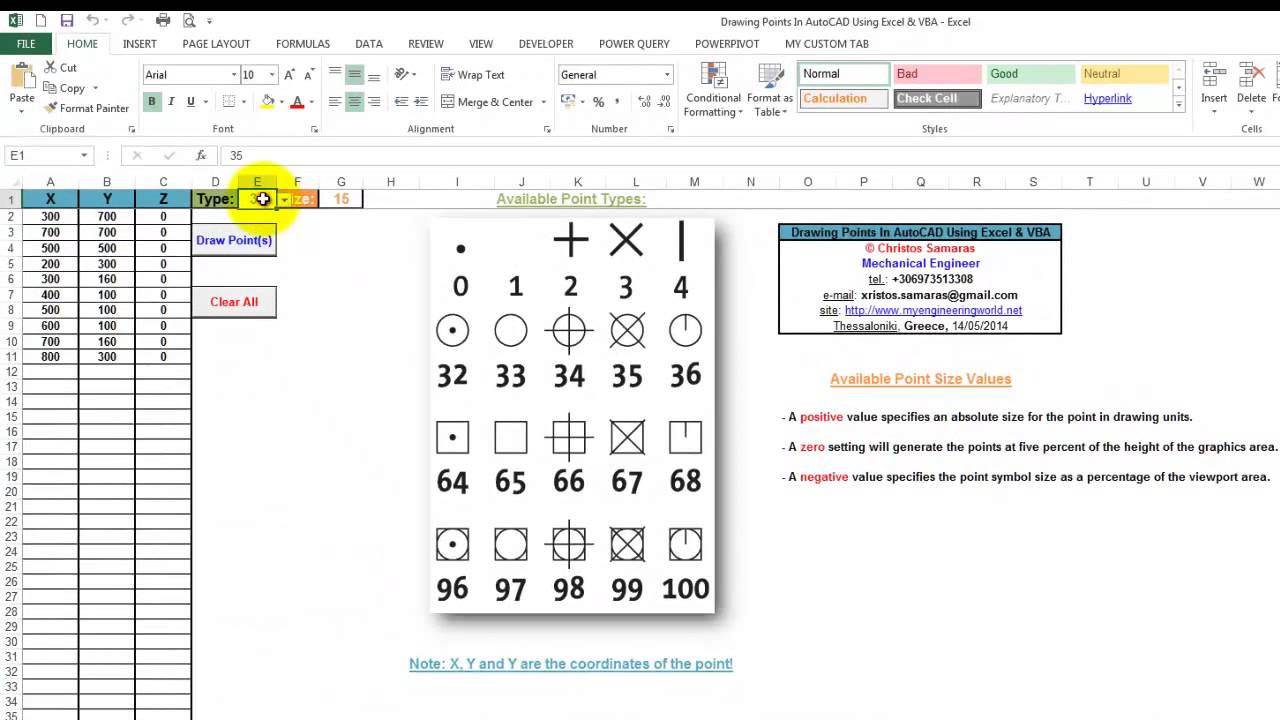
Task: Click the Decrease Decimal icon
Action: pos(665,102)
